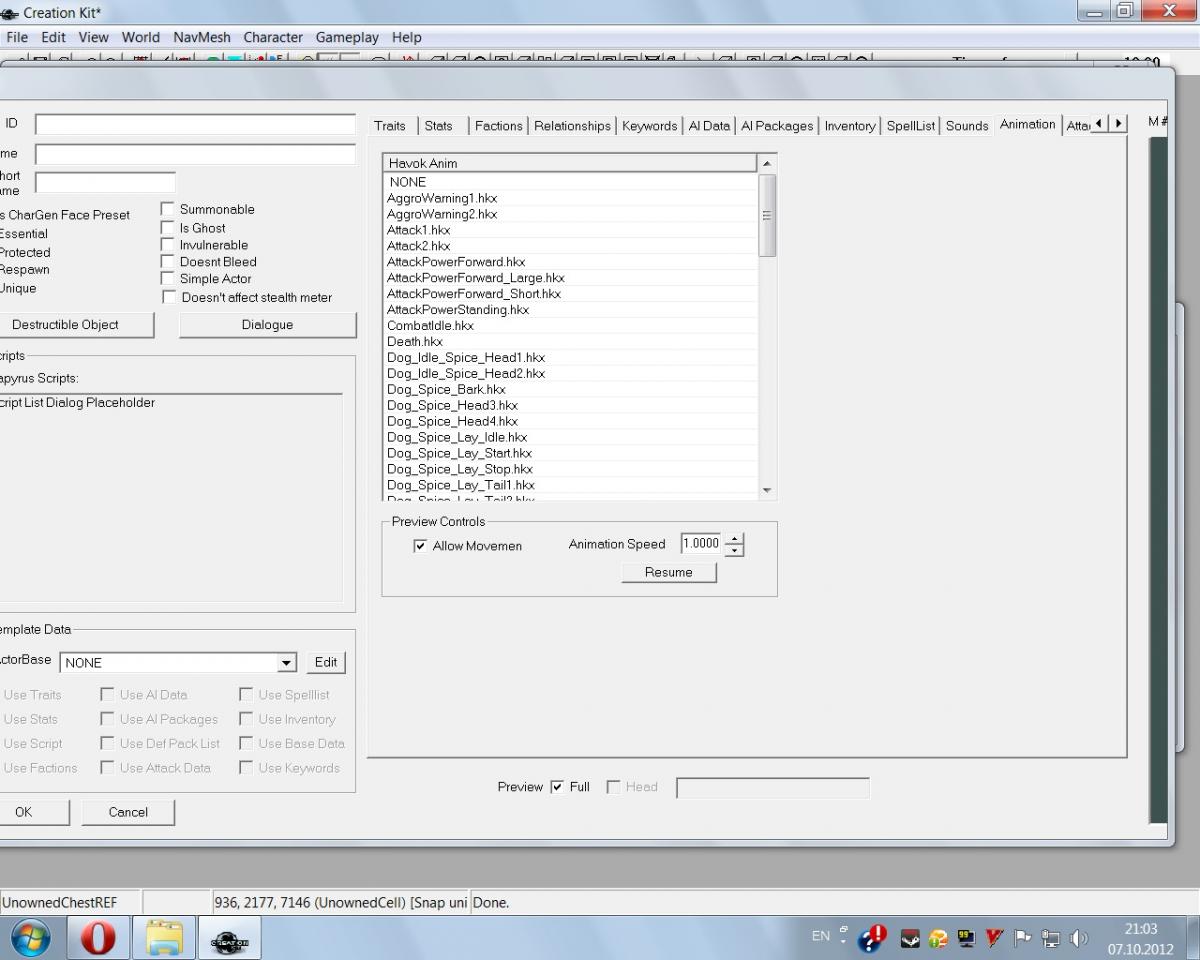Uncheck the Allow Movement checkbox
Image resolution: width=1200 pixels, height=960 pixels.
(420, 546)
